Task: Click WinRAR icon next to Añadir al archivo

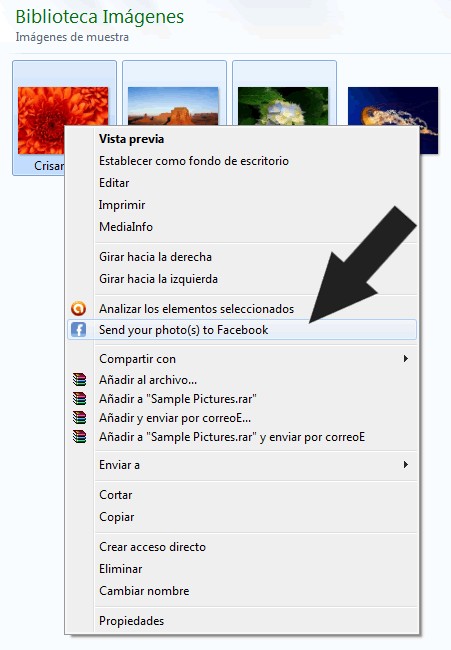Action: (x=79, y=379)
